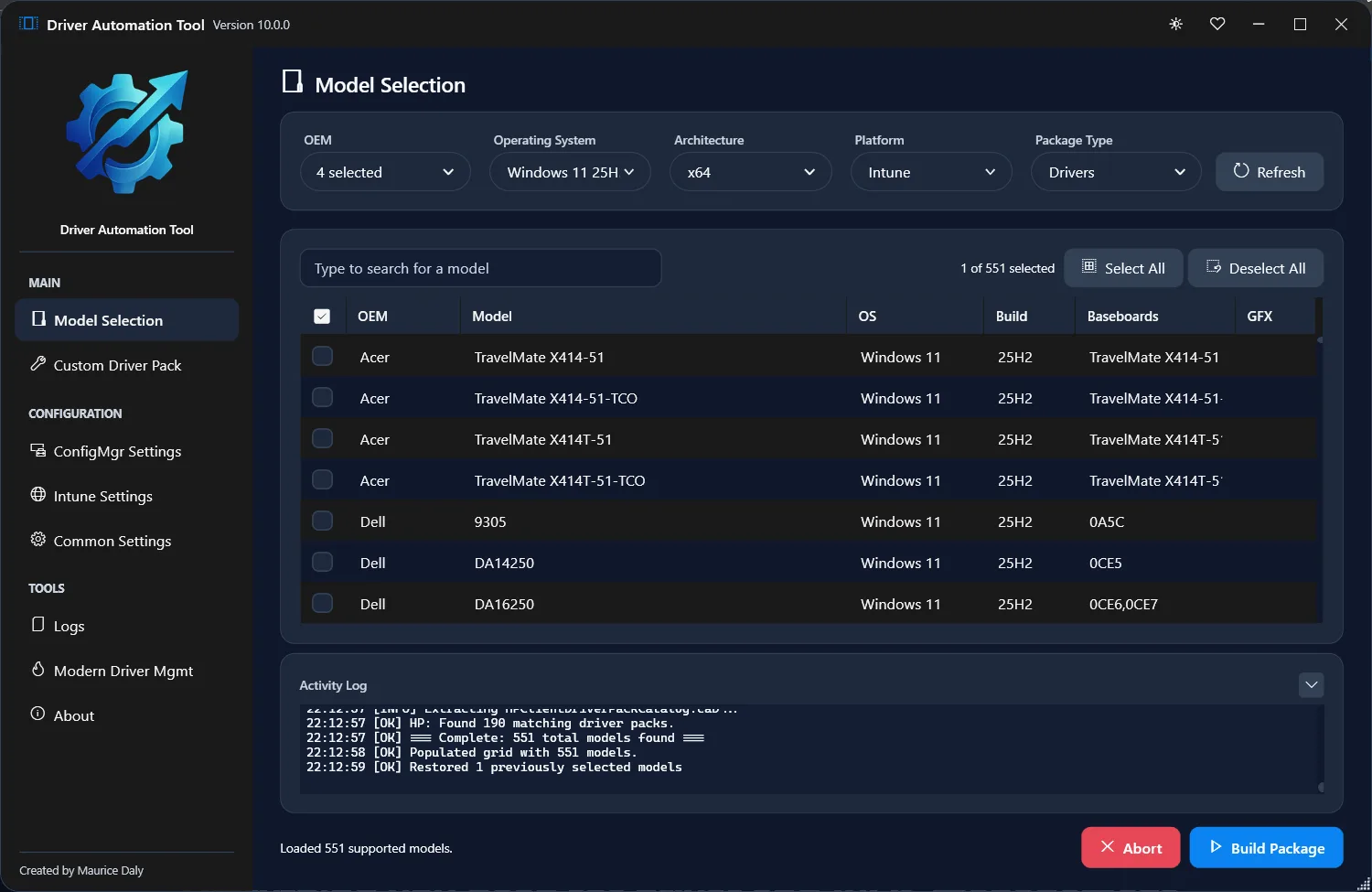Go to Intune Settings
Image resolution: width=1372 pixels, height=892 pixels.
127,496
